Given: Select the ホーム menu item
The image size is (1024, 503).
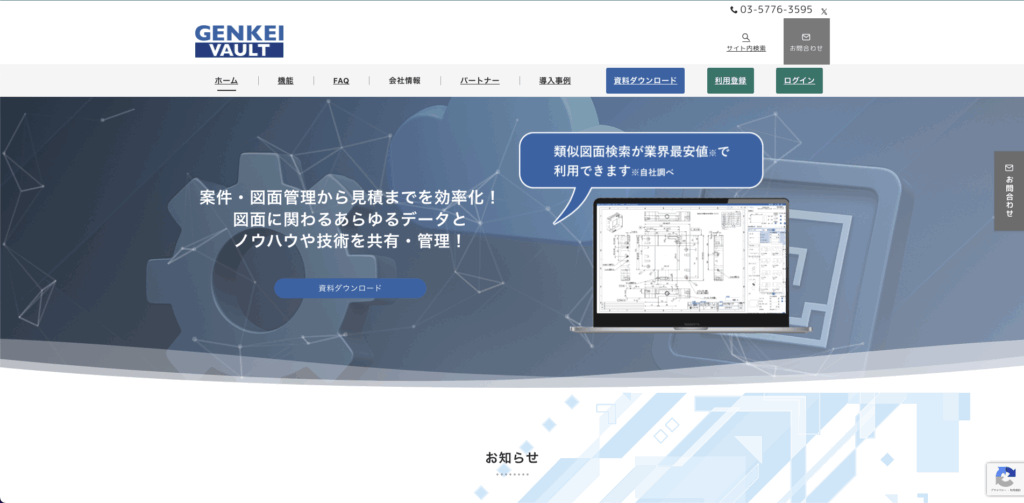Looking at the screenshot, I should (x=226, y=81).
